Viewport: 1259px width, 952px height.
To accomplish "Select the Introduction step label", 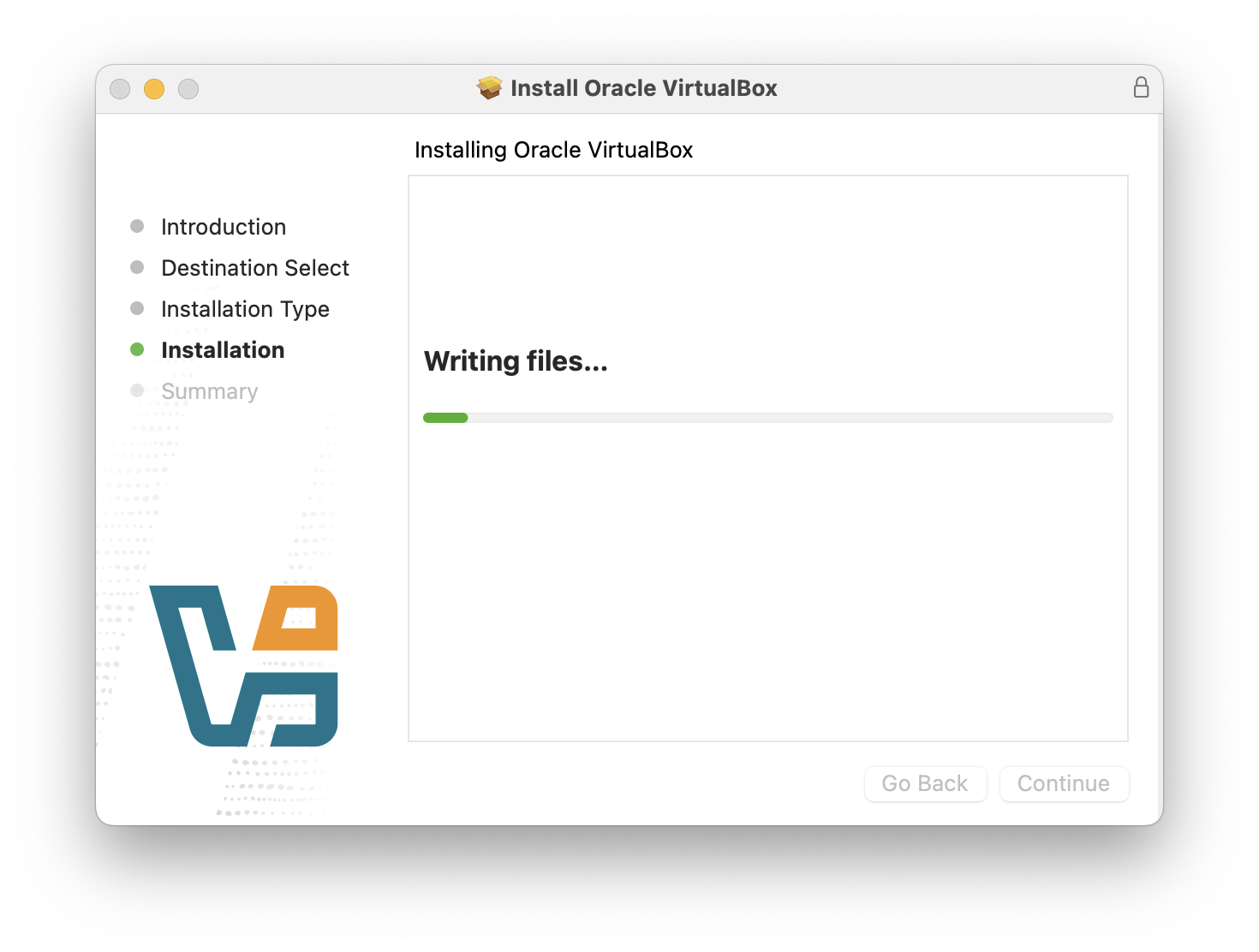I will click(224, 227).
